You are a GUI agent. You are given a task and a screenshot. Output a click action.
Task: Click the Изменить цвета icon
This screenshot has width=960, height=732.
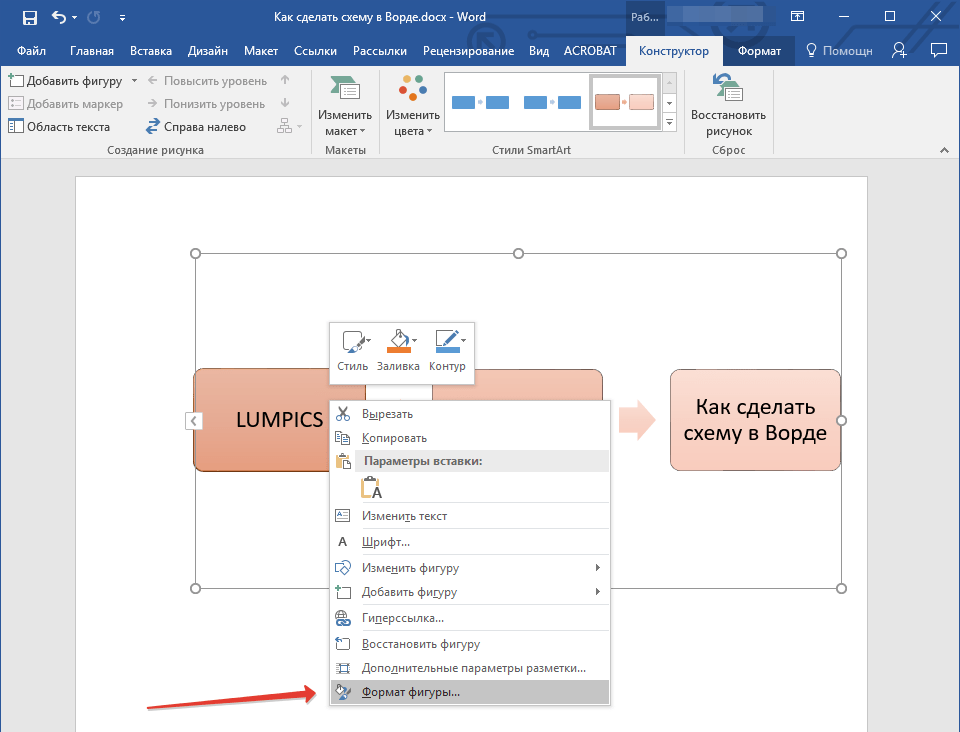[412, 90]
